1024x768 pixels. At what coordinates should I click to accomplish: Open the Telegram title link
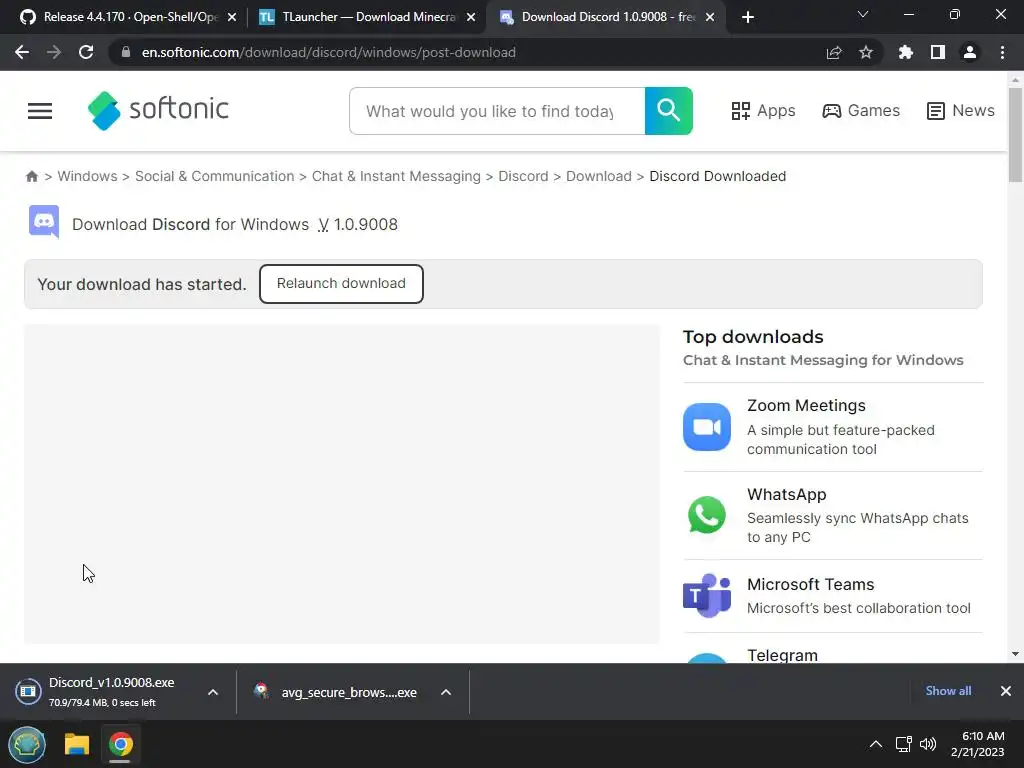pos(782,655)
